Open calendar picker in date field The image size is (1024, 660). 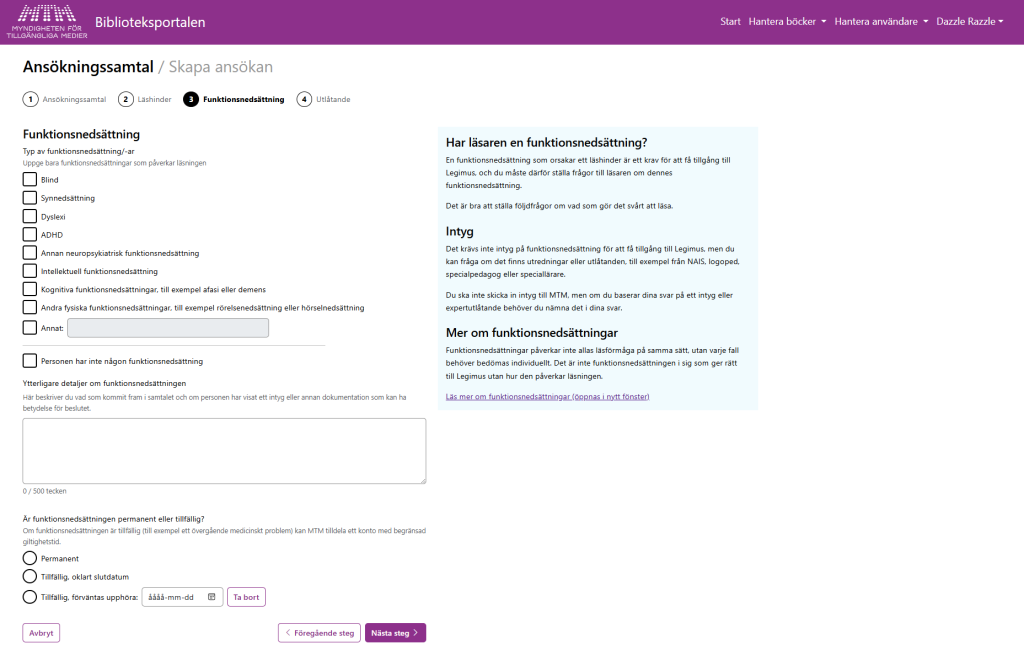[x=212, y=597]
